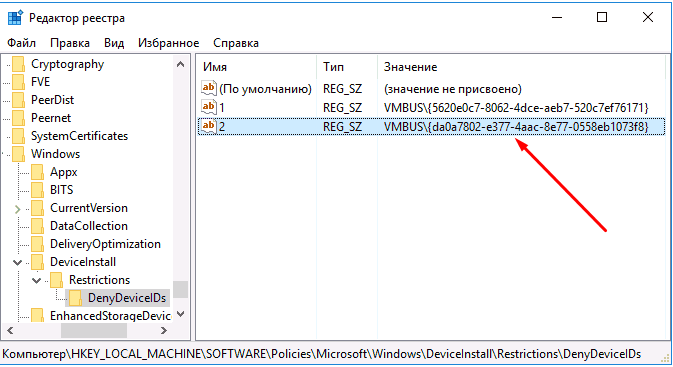673x367 pixels.
Task: Select the PeerDist folder icon
Action: coord(18,100)
